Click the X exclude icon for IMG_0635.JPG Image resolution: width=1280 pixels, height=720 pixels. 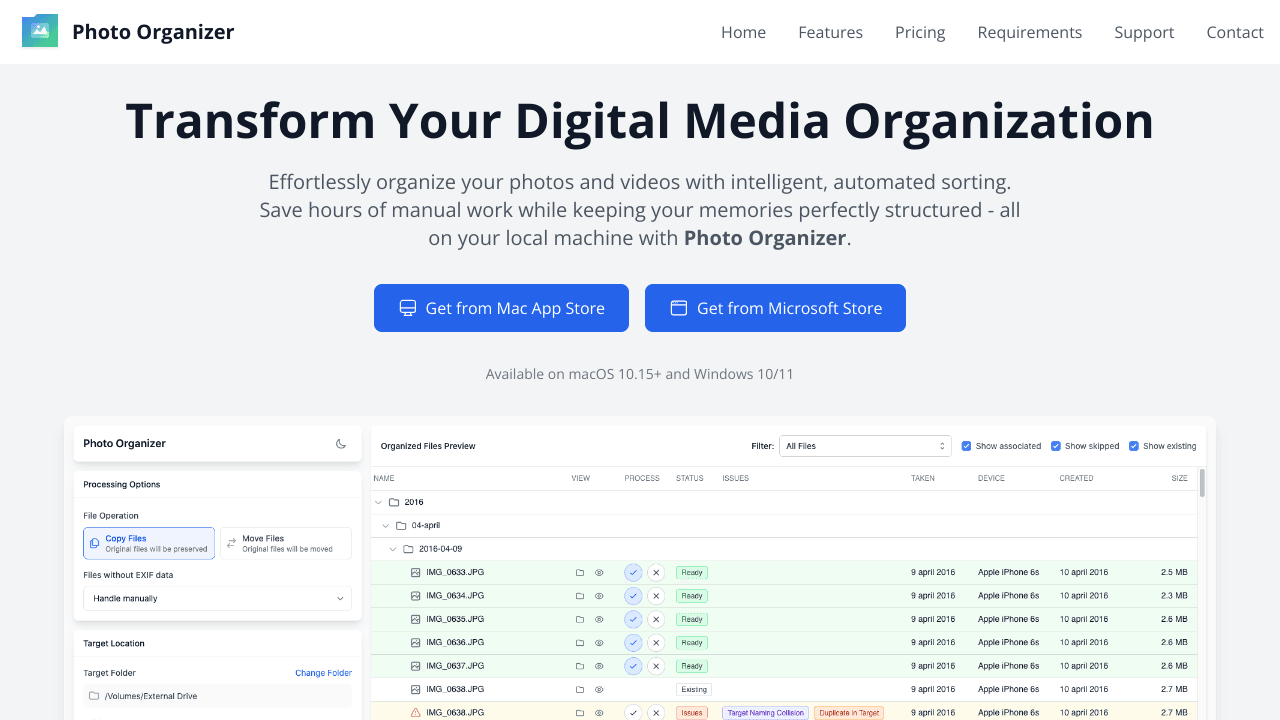point(656,620)
